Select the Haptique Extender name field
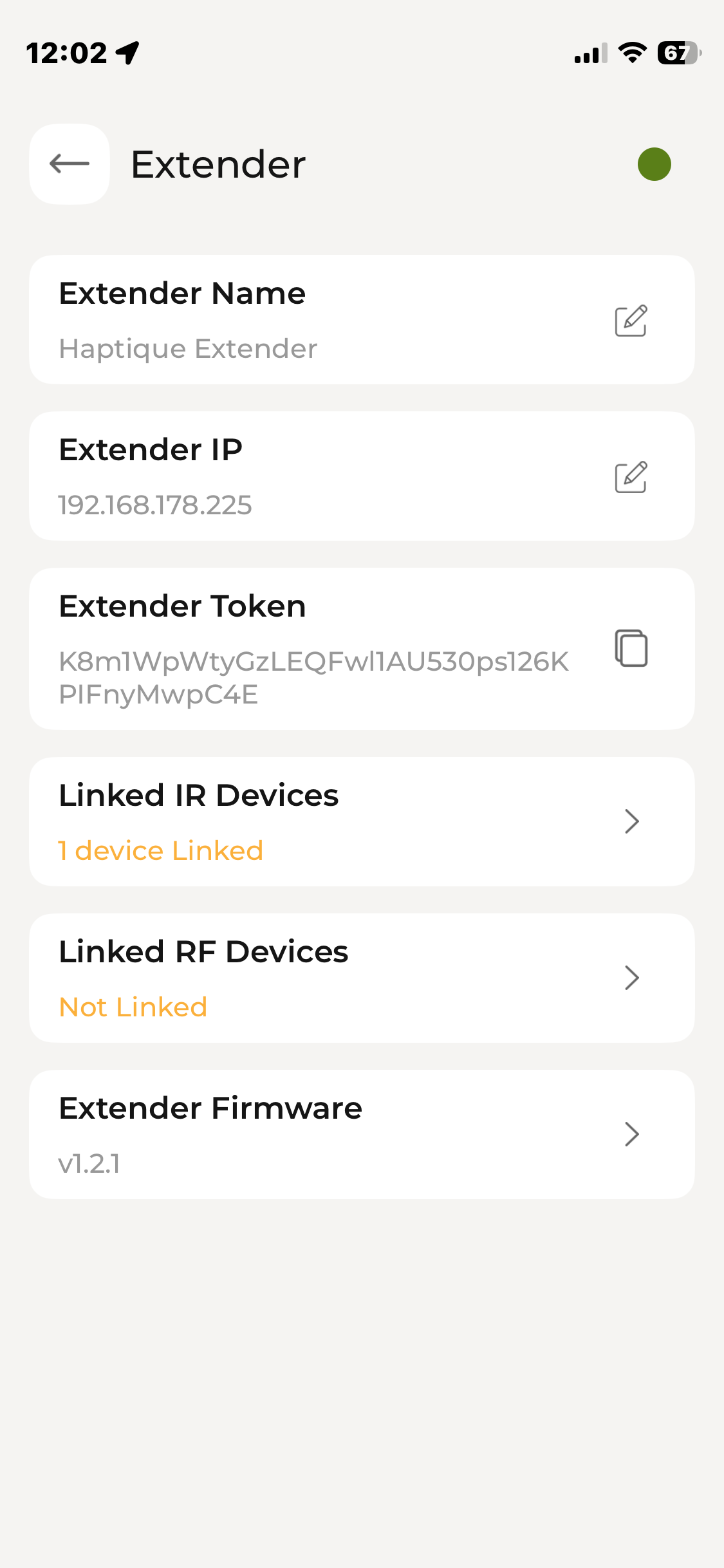Screen dimensions: 724x1568 pyautogui.click(x=188, y=349)
